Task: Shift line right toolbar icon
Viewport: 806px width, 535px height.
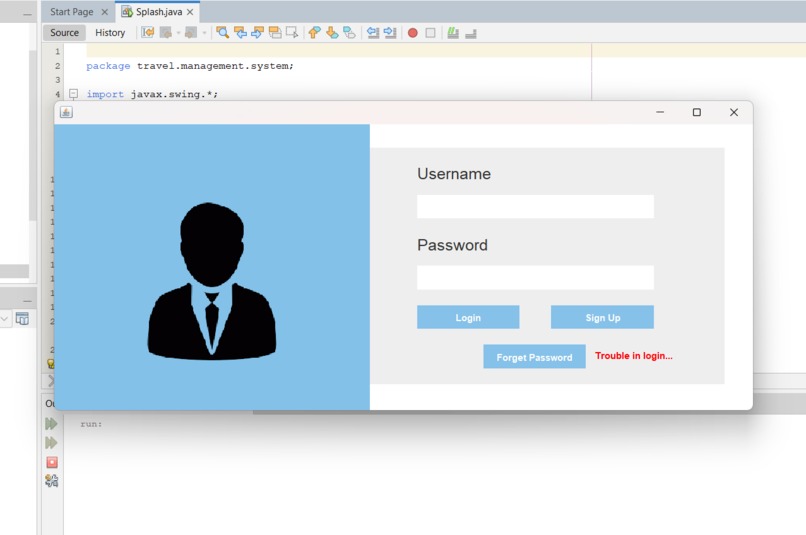Action: 390,33
